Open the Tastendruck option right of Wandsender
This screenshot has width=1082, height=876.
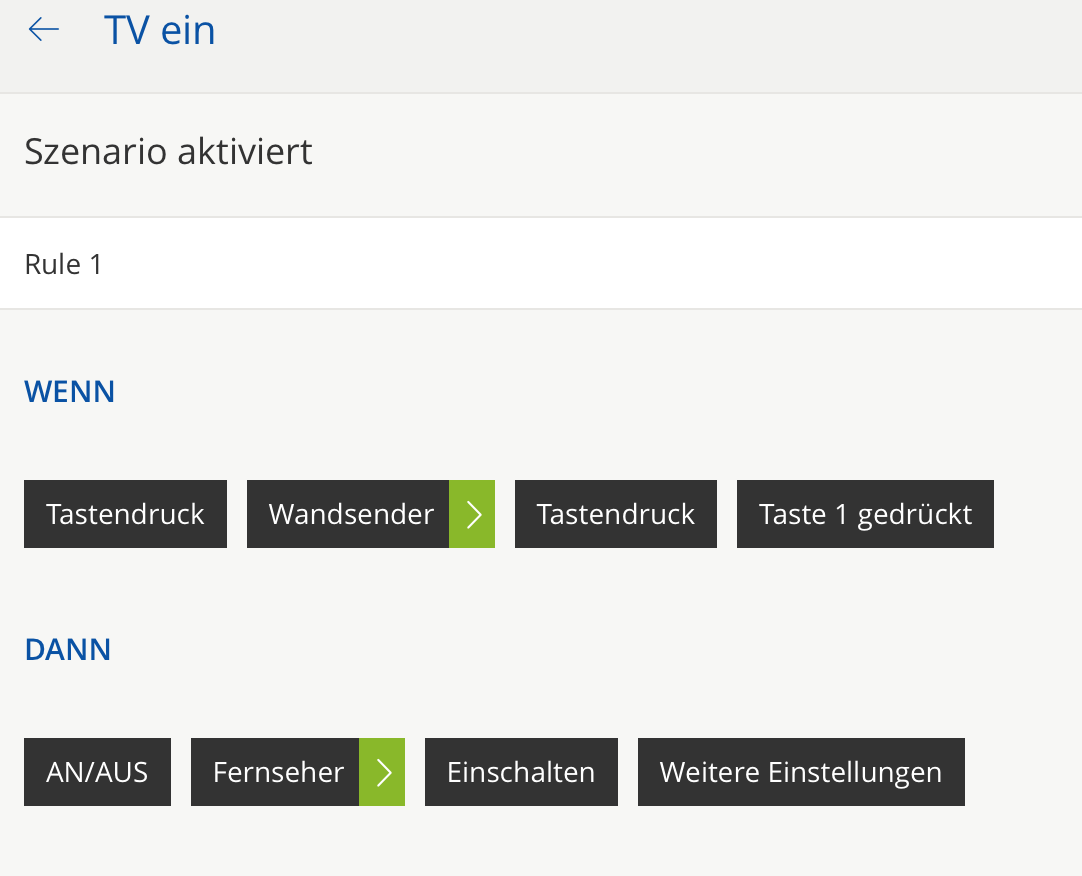(615, 514)
